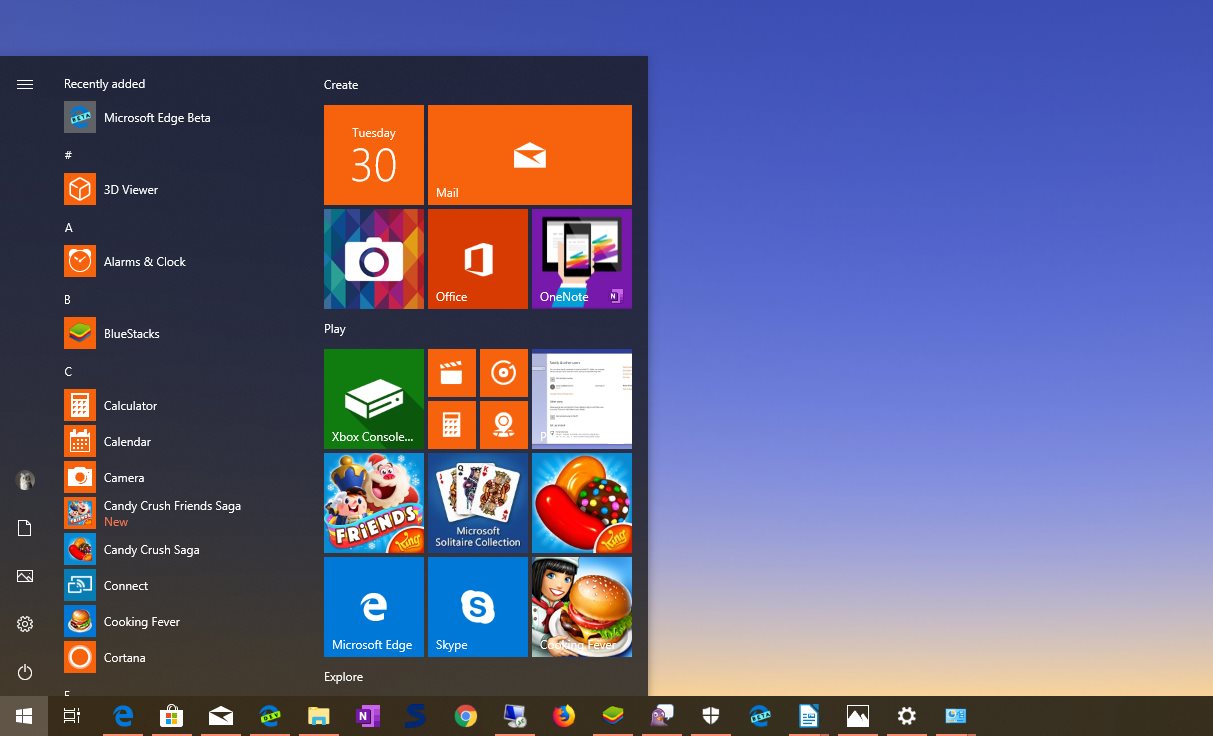Open Microsoft Store from the taskbar

[172, 716]
